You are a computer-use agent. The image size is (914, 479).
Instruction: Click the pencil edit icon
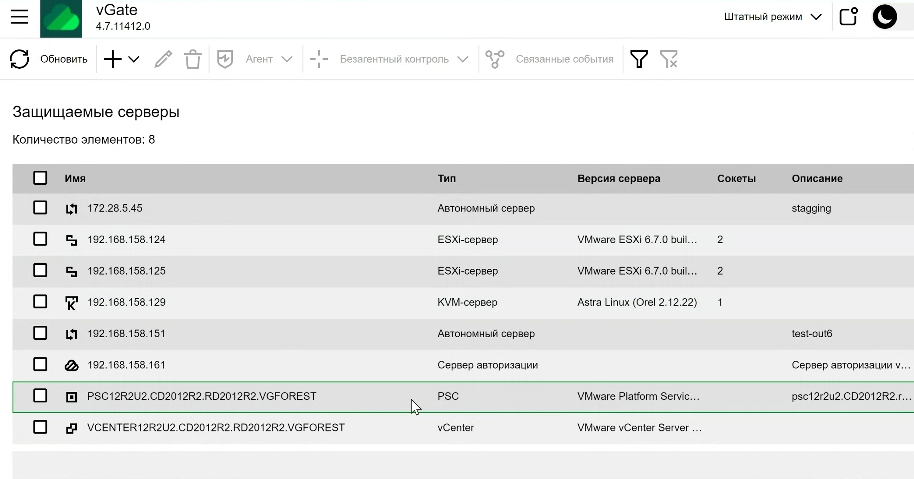(163, 60)
